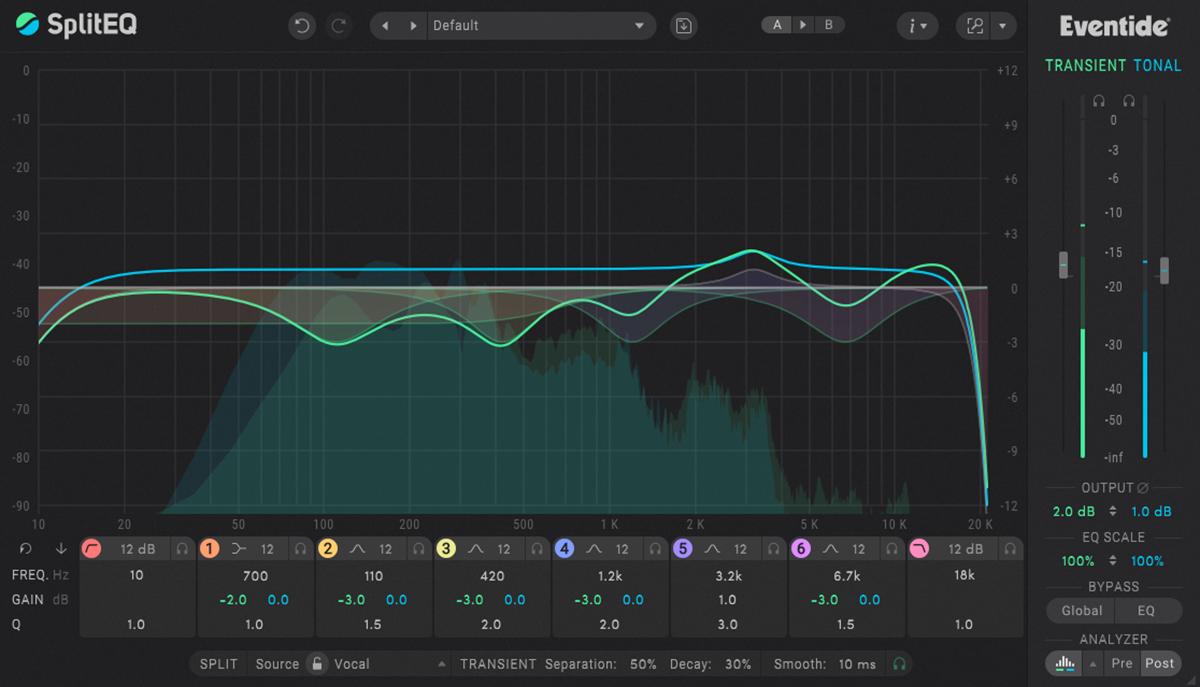Solo band 4 with headphone icon

click(654, 549)
